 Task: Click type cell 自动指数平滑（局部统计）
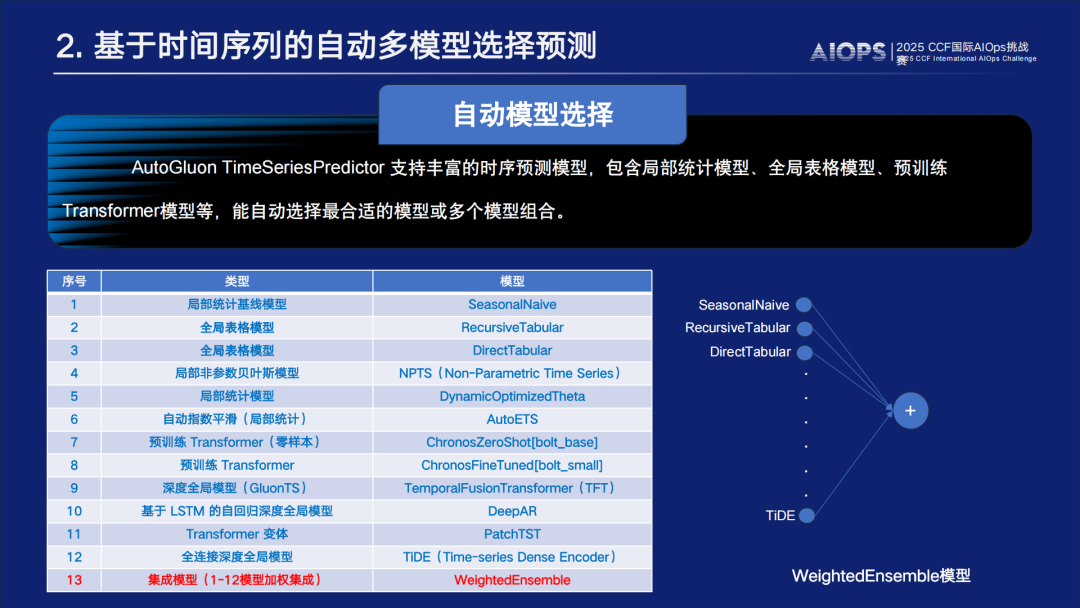tap(237, 419)
